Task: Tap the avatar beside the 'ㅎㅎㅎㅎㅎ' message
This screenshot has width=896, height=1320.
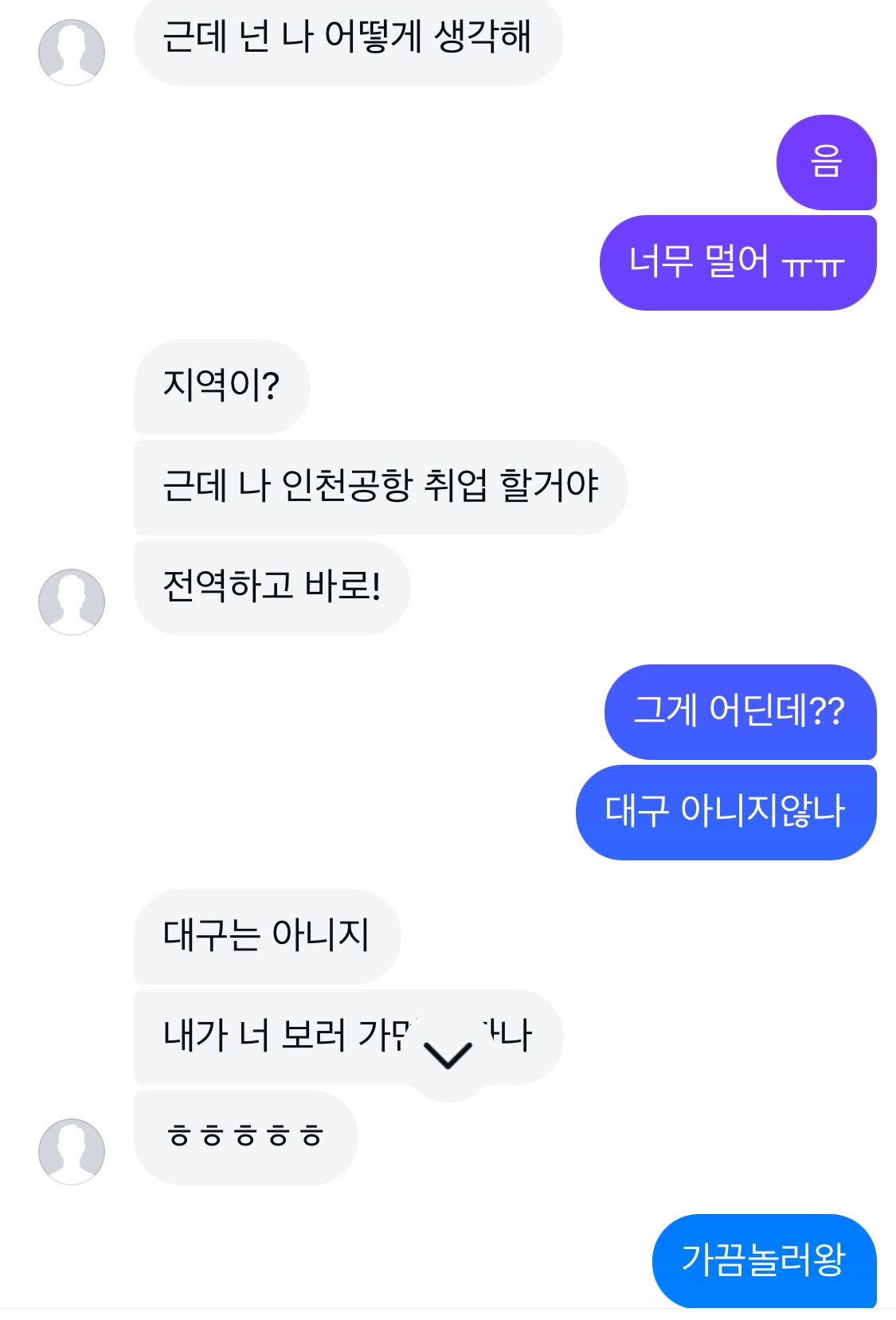Action: (72, 1151)
